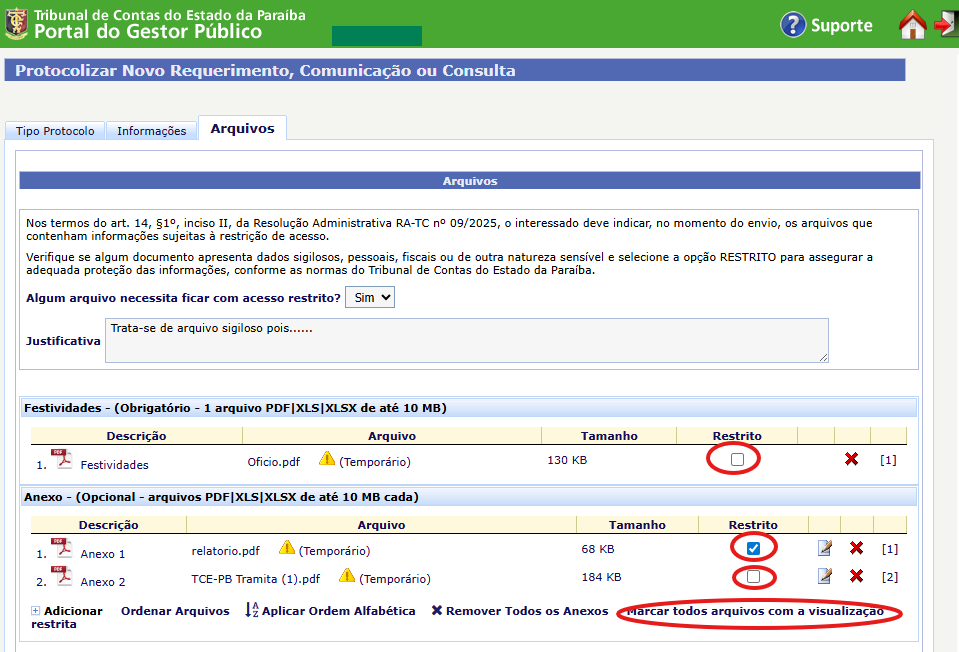This screenshot has width=959, height=652.
Task: Go to the home page via house icon
Action: [913, 24]
